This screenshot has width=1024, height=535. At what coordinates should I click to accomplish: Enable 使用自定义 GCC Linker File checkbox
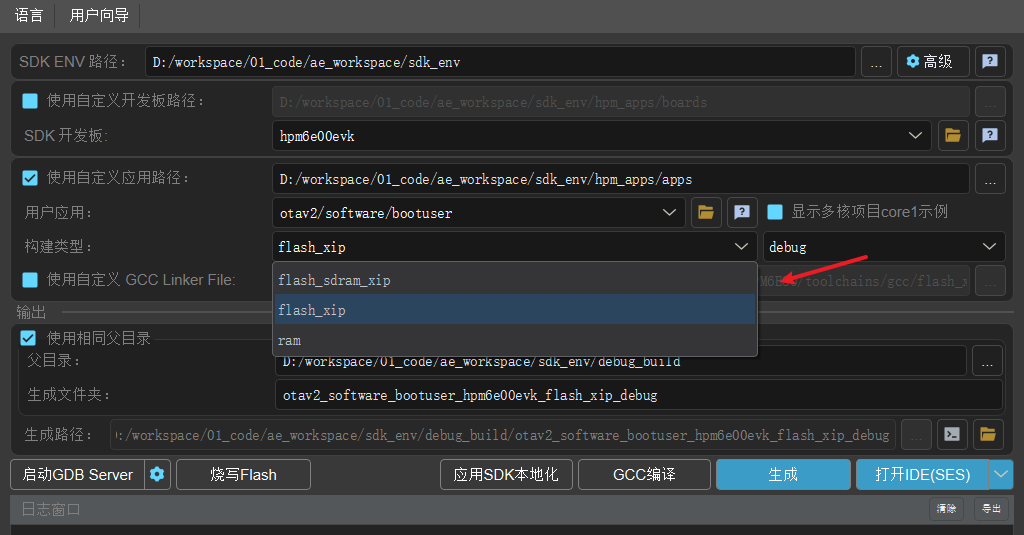pos(30,280)
